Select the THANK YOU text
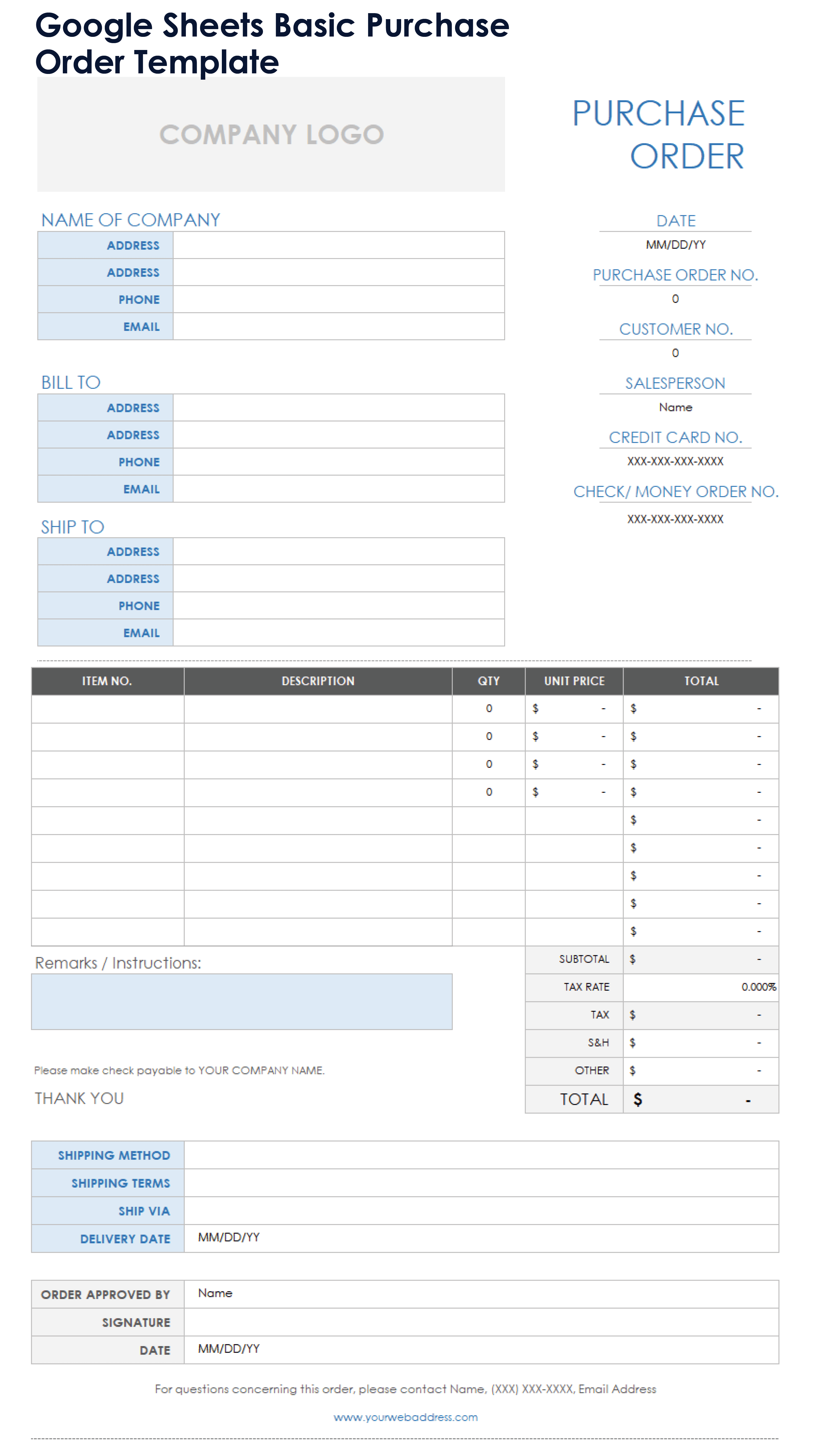 [79, 1098]
